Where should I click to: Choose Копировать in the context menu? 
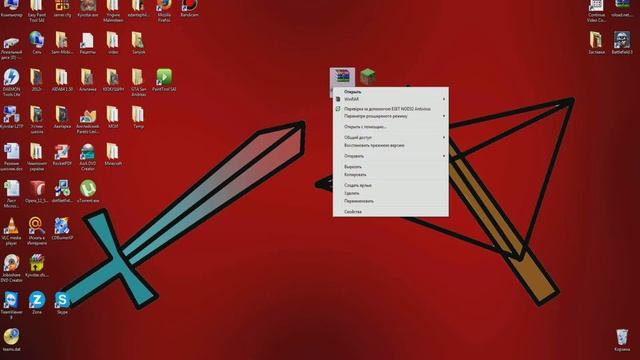tap(355, 175)
